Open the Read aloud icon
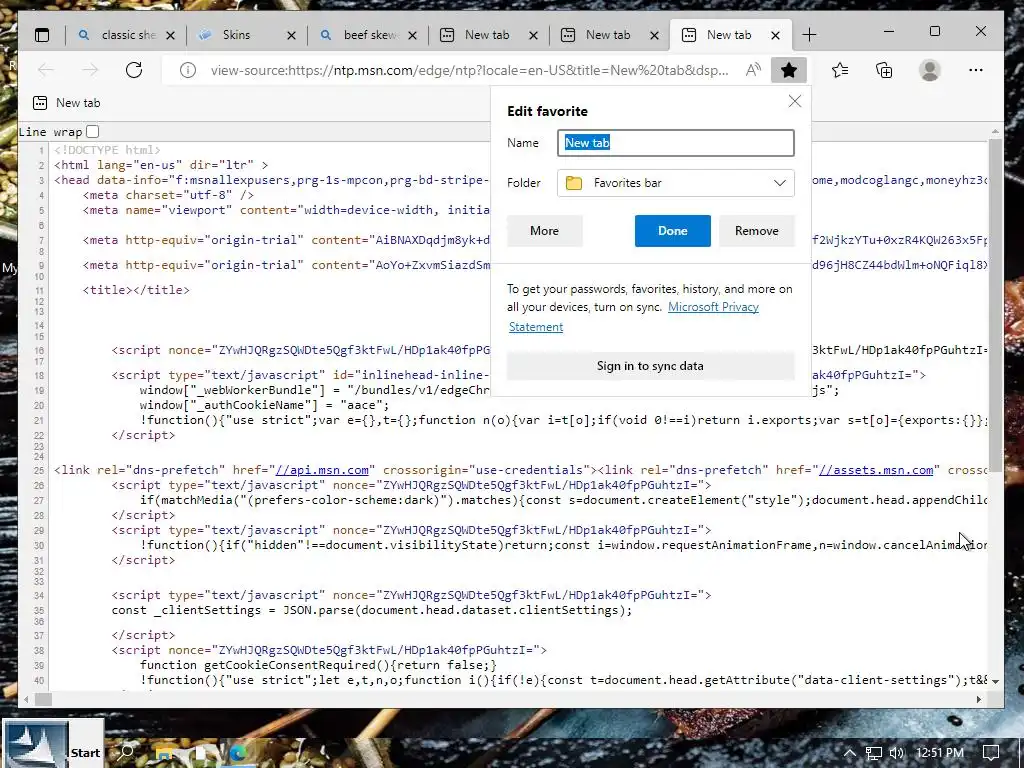1024x768 pixels. pyautogui.click(x=753, y=70)
